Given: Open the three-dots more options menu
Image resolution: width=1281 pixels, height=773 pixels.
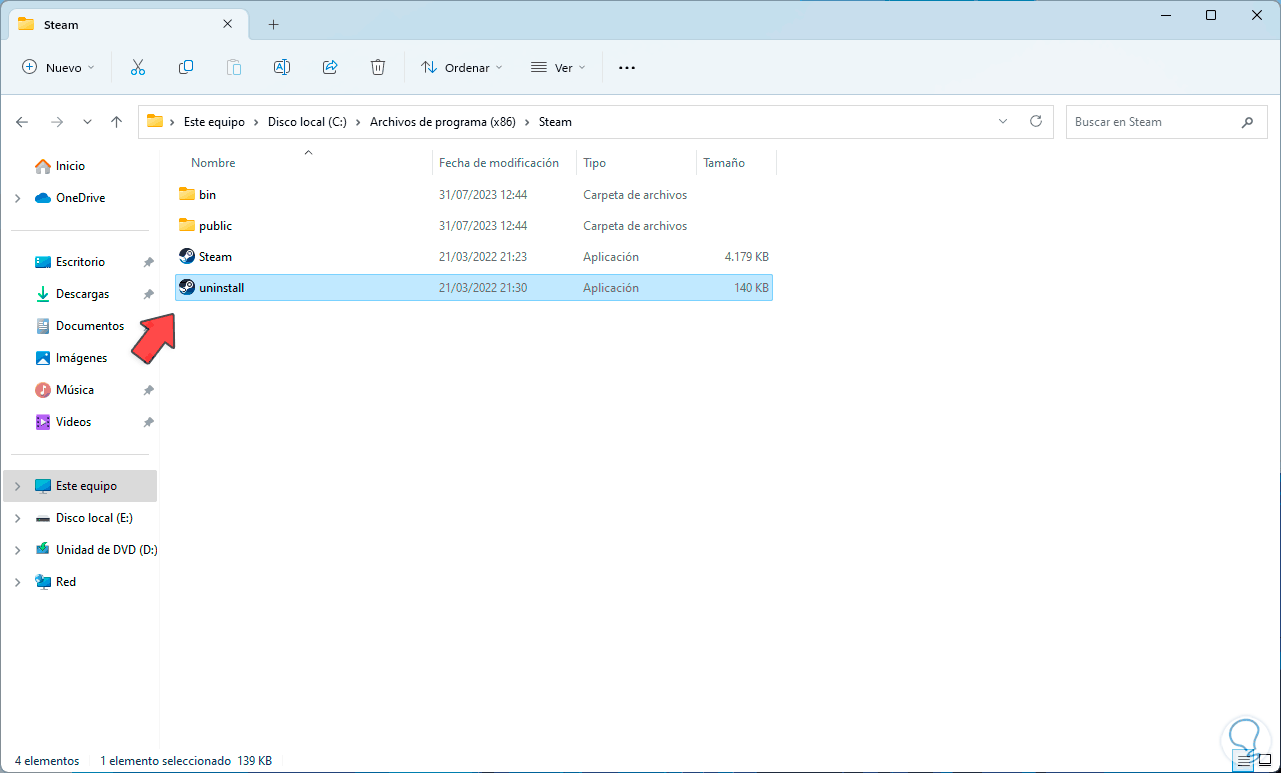Looking at the screenshot, I should [627, 67].
